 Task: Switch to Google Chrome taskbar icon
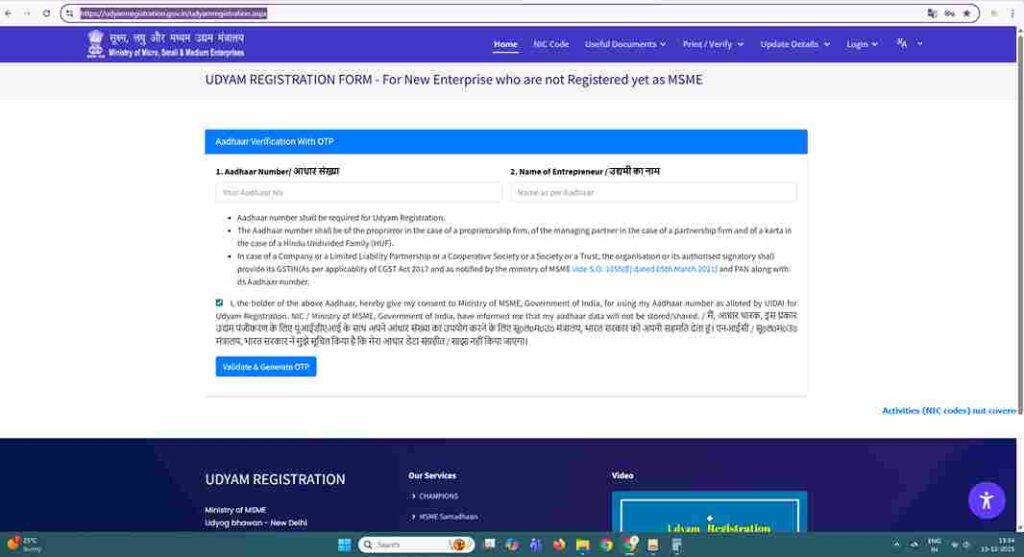606,545
